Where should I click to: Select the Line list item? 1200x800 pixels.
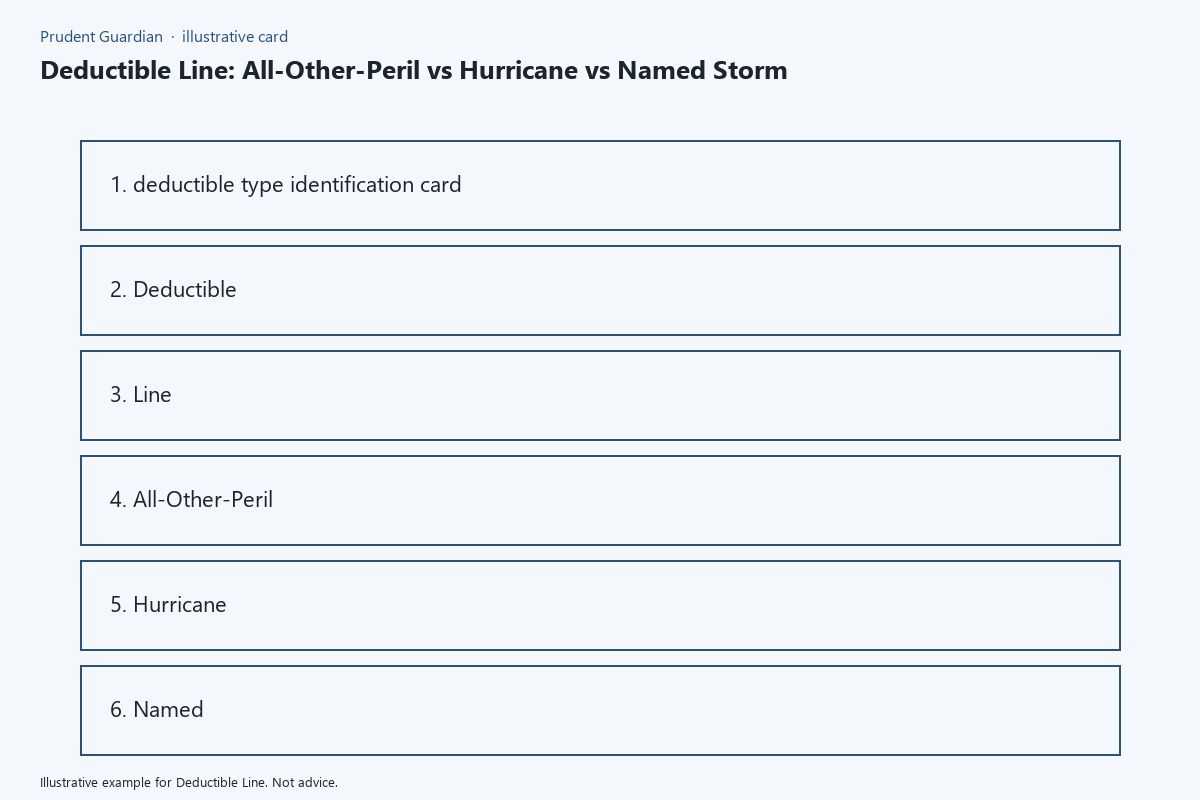(x=600, y=395)
